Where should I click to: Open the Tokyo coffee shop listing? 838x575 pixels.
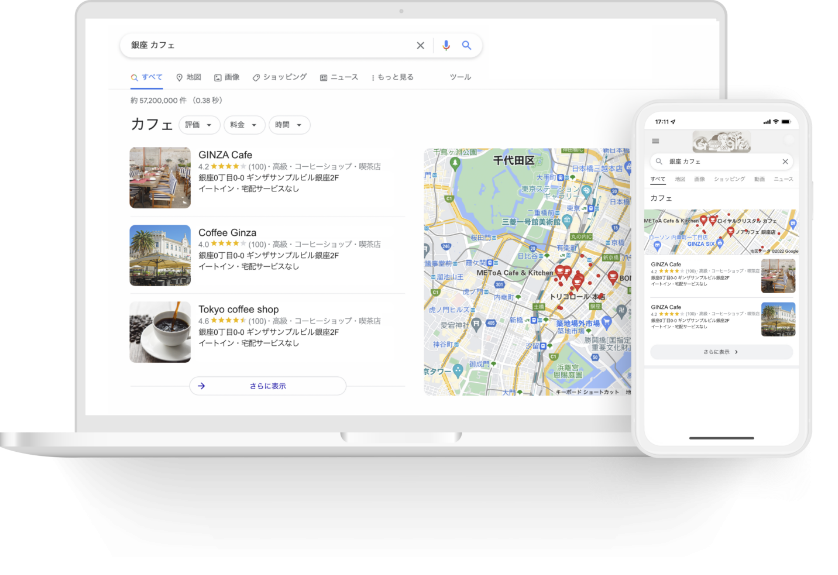238,309
